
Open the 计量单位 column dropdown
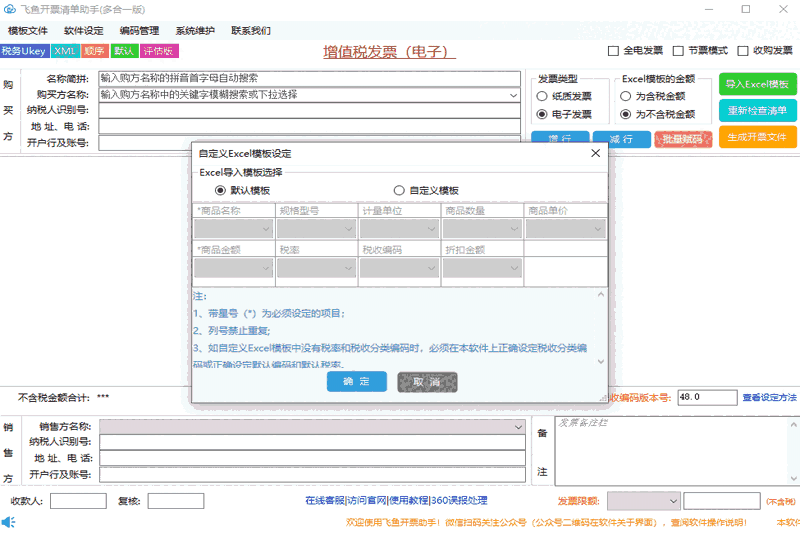(399, 229)
